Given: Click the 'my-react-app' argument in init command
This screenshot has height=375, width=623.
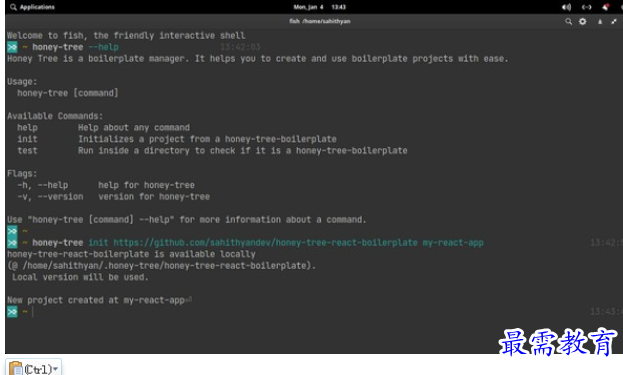Looking at the screenshot, I should (453, 243).
